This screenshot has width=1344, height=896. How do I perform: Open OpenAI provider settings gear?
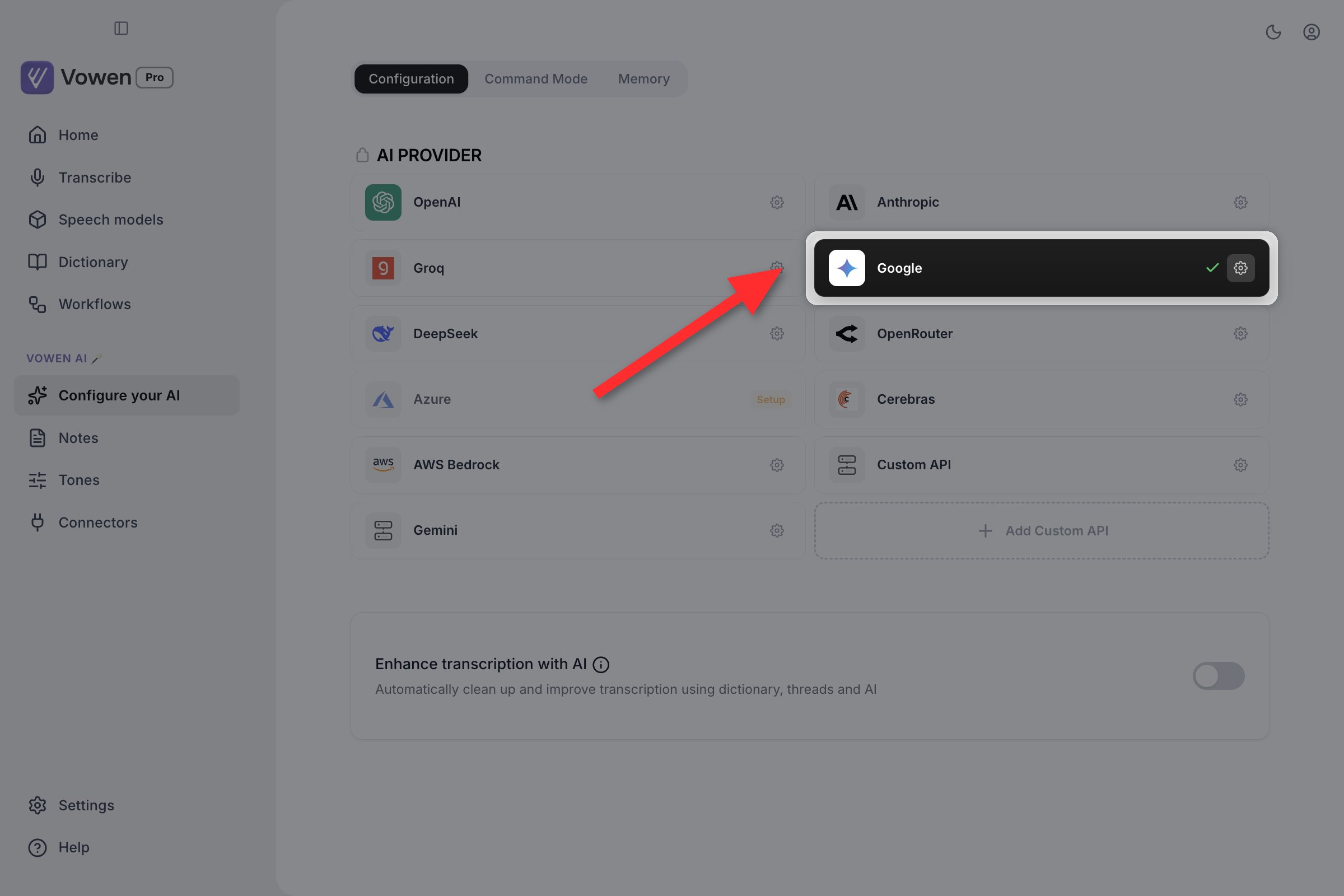pos(777,202)
